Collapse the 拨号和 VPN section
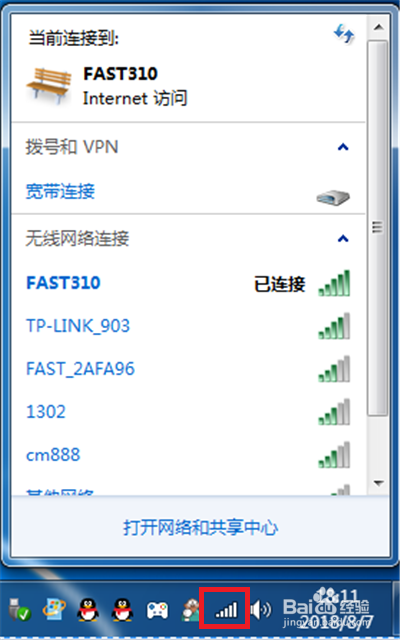Viewport: 400px width, 640px height. [x=343, y=147]
